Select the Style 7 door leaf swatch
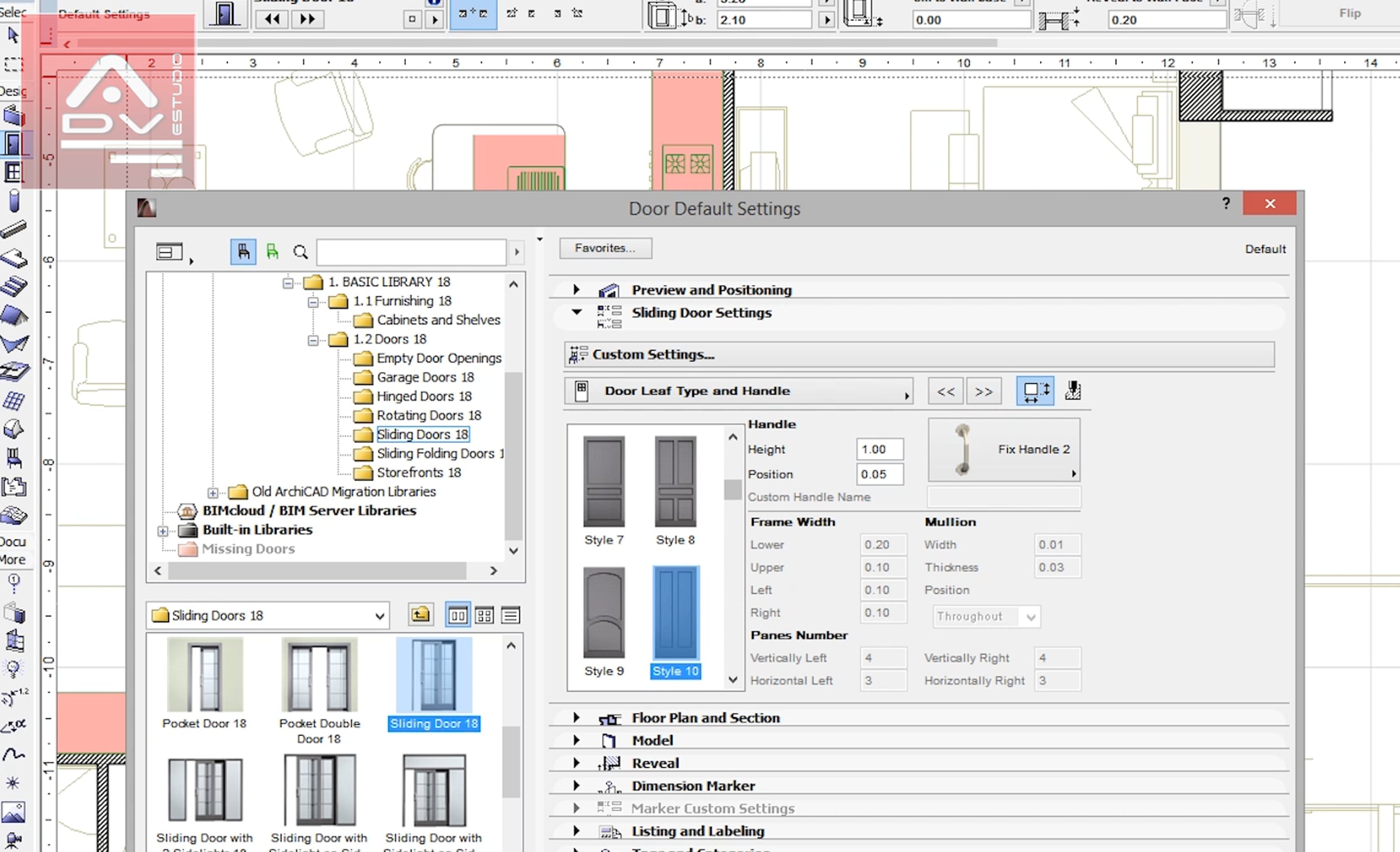Image resolution: width=1400 pixels, height=852 pixels. (604, 482)
